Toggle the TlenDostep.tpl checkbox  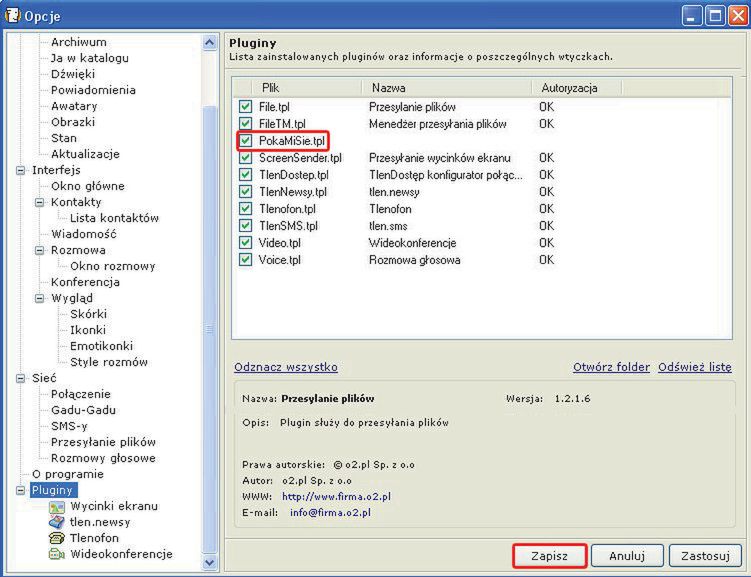245,175
